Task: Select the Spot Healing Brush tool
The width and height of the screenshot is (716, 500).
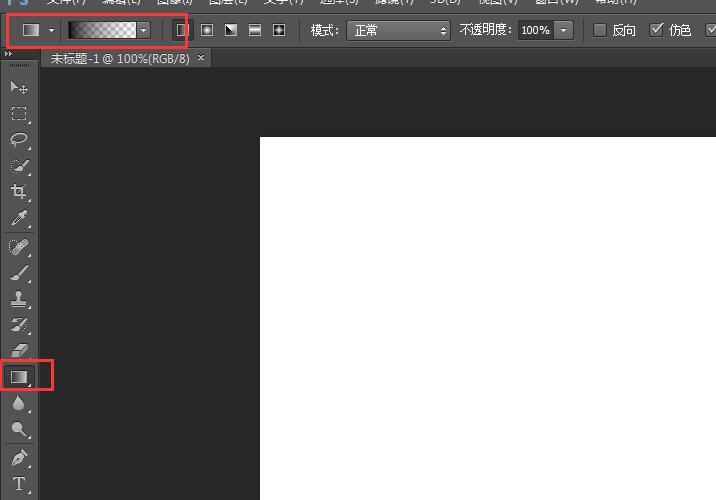Action: [19, 247]
